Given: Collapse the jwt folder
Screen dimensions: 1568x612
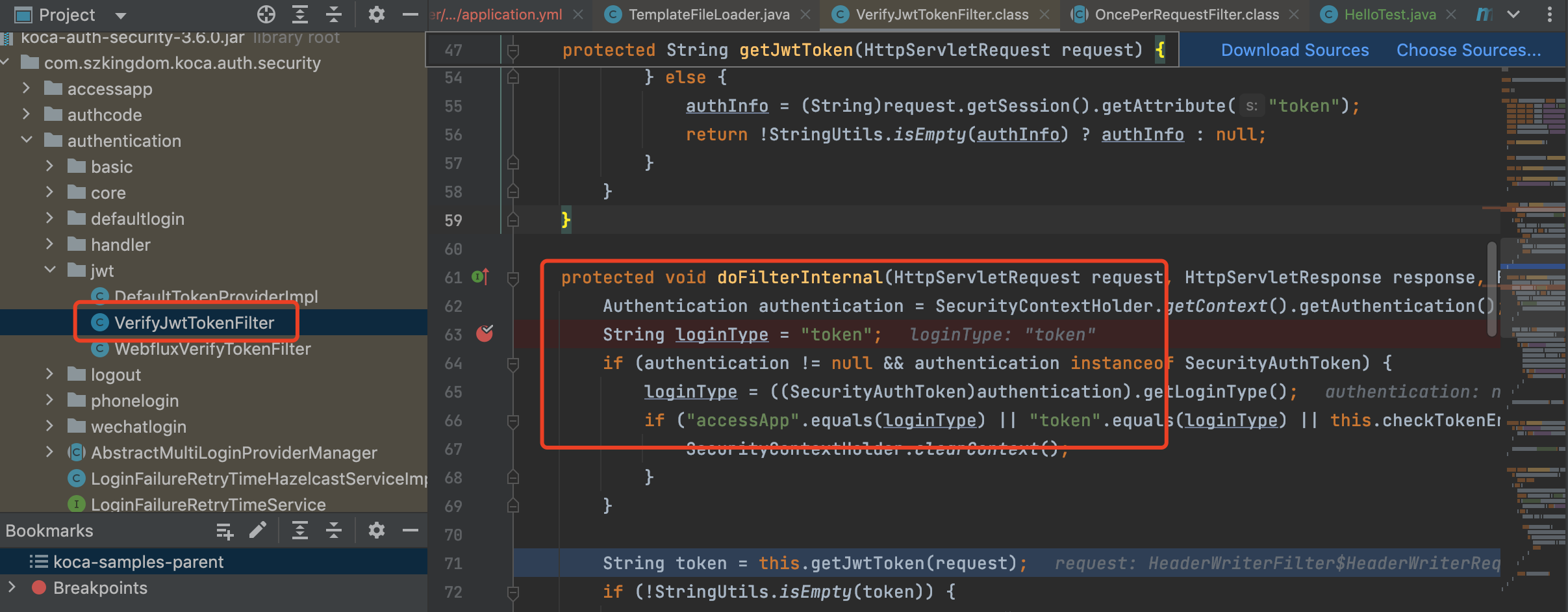Looking at the screenshot, I should pyautogui.click(x=50, y=270).
